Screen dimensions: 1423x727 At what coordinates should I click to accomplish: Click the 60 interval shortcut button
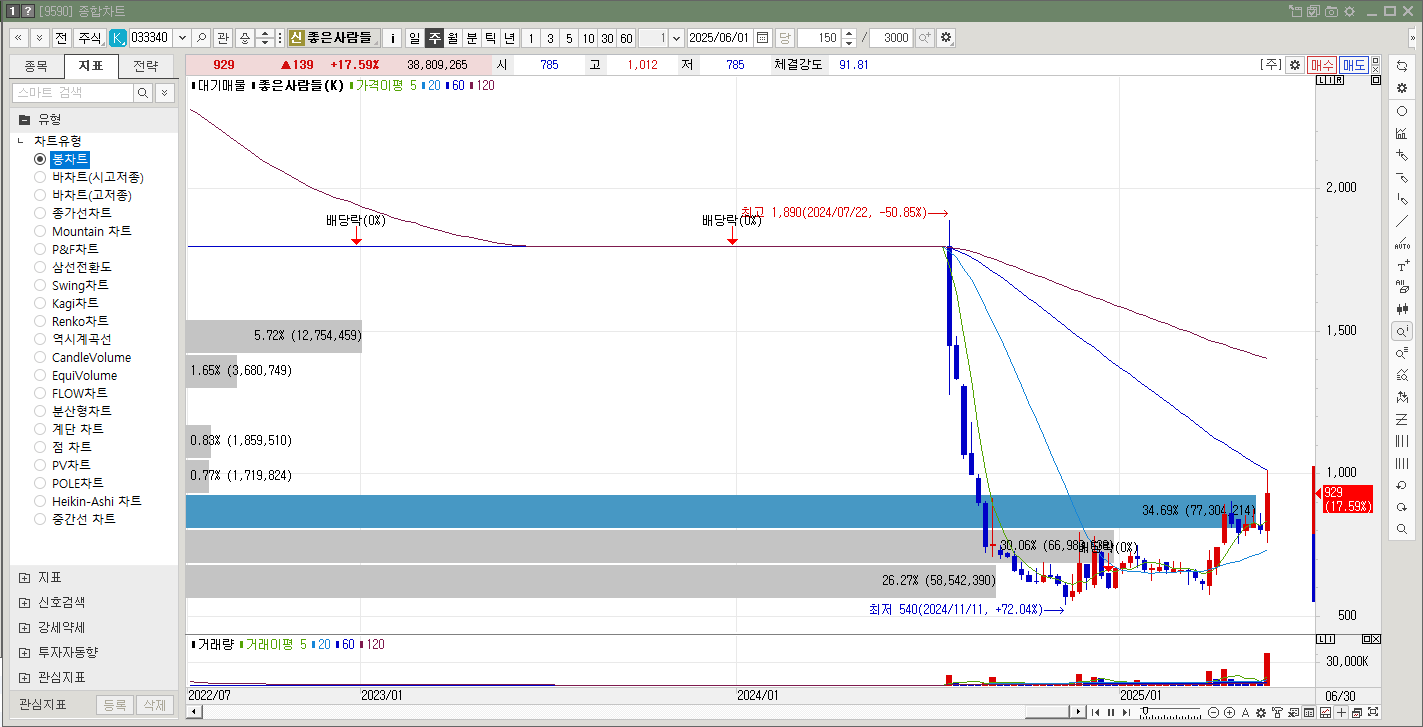[x=626, y=38]
